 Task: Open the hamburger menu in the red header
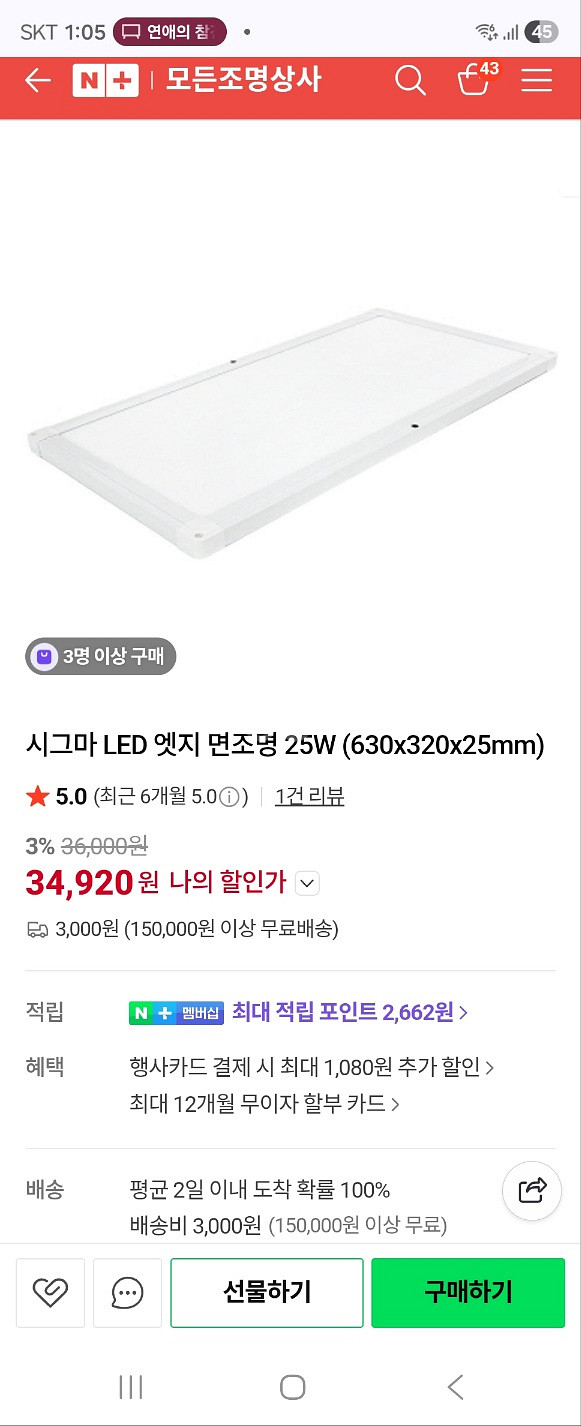[x=536, y=80]
